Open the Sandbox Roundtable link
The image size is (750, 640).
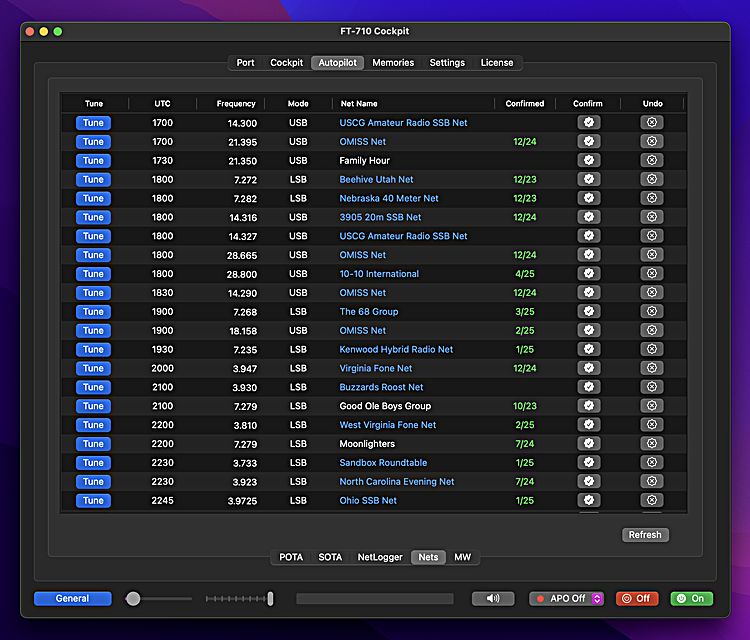click(383, 463)
